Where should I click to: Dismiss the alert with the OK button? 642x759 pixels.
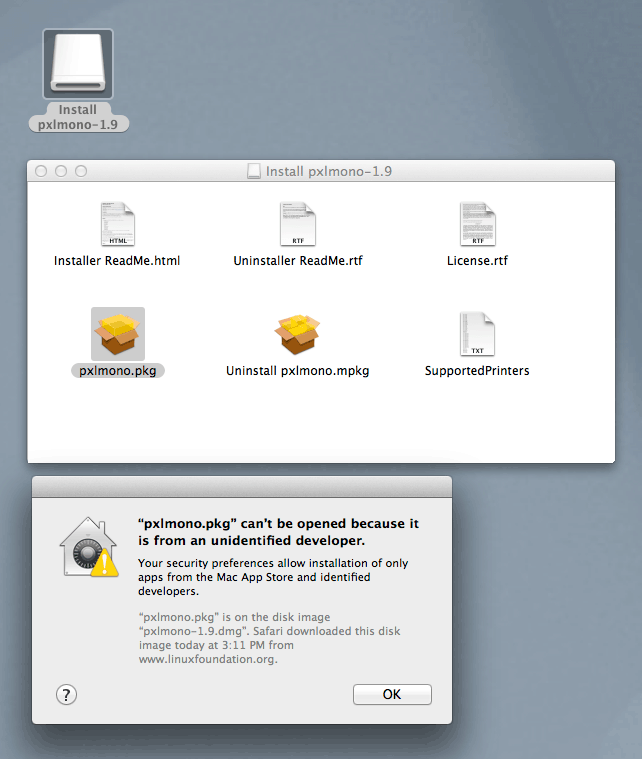tap(392, 694)
